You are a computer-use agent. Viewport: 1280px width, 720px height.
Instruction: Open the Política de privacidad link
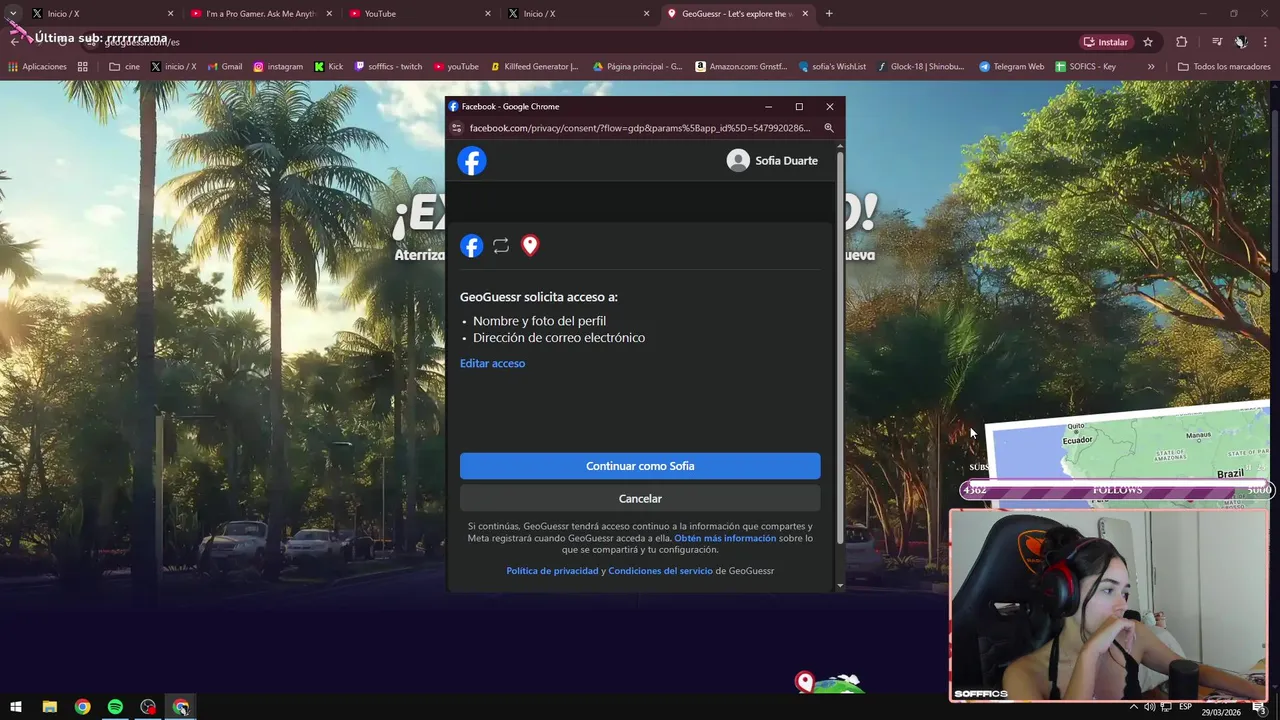pyautogui.click(x=552, y=571)
